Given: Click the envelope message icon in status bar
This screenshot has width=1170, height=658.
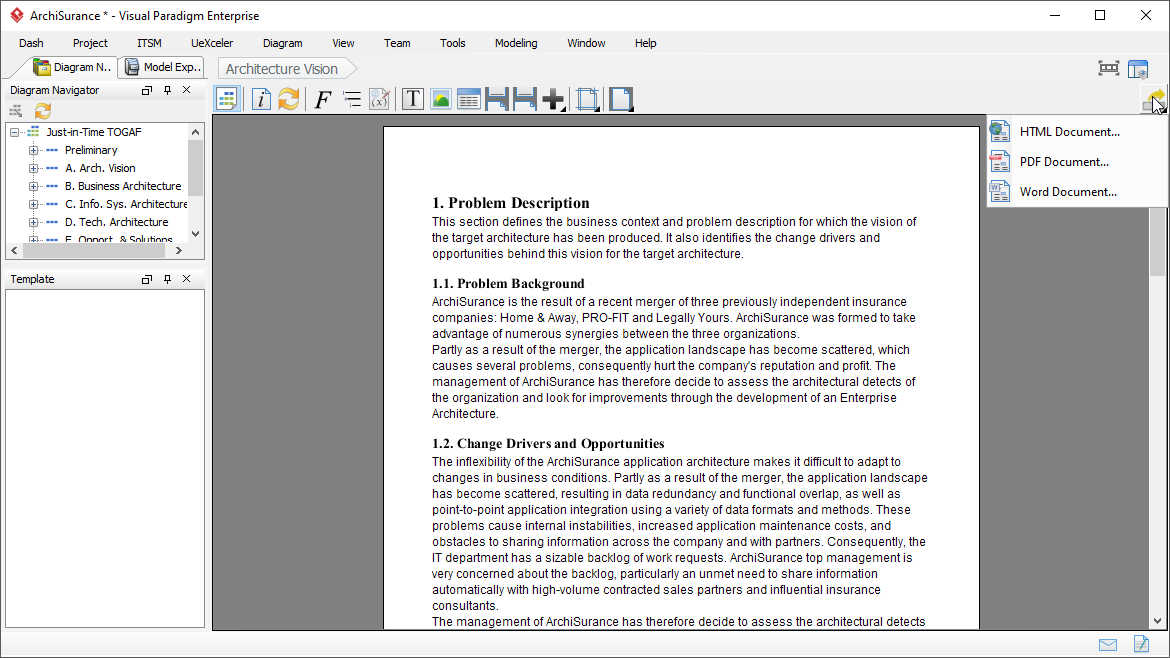Looking at the screenshot, I should 1108,645.
